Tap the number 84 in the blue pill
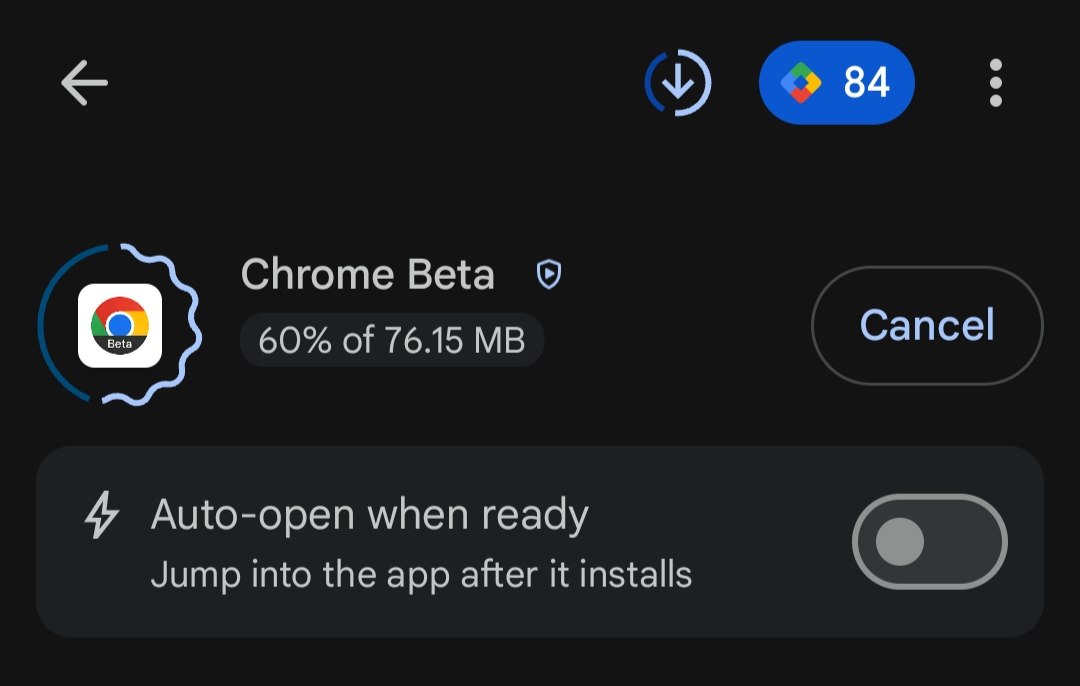1080x686 pixels. point(866,83)
